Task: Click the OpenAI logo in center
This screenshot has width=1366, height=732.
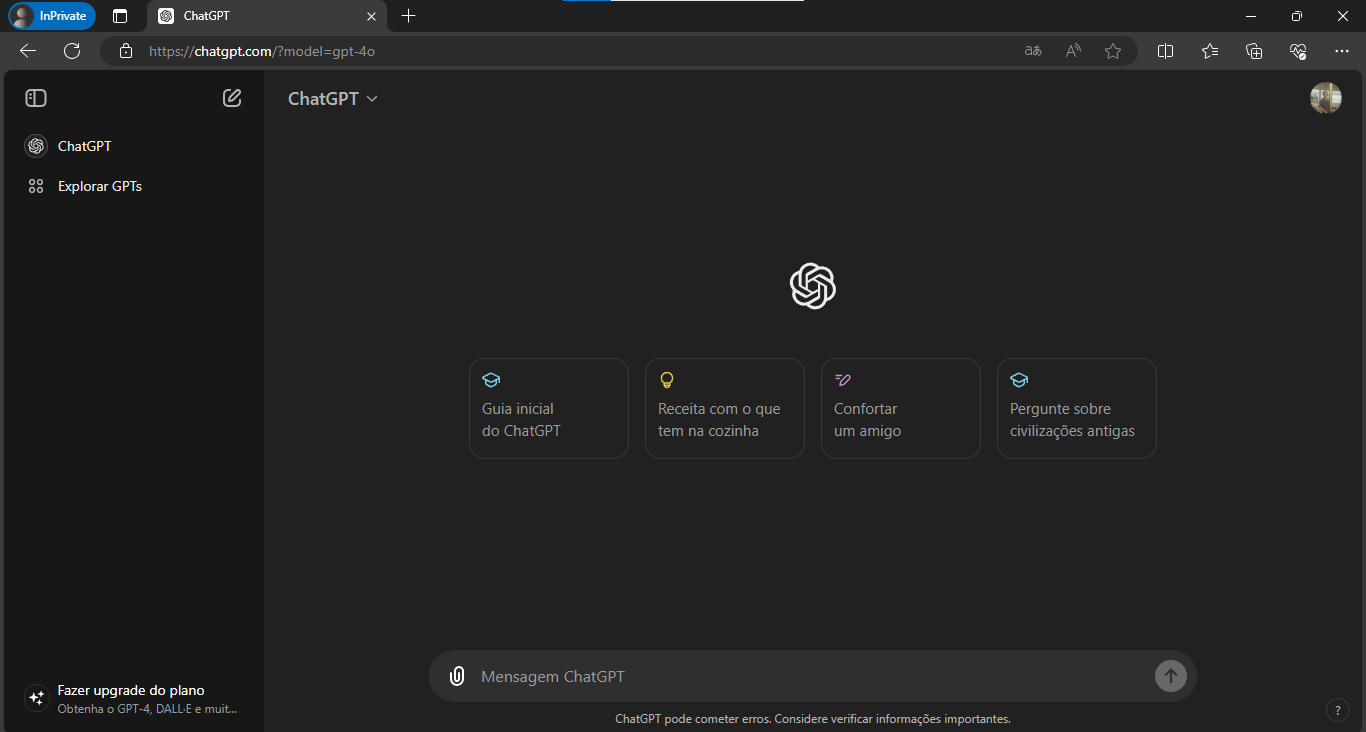Action: click(x=813, y=286)
